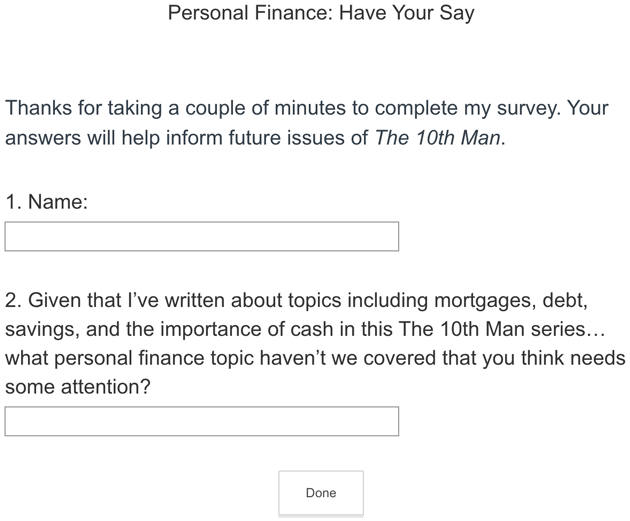Screen dimensions: 630x521
Task: Click "The 10th Man series" in question 2
Action: point(492,329)
